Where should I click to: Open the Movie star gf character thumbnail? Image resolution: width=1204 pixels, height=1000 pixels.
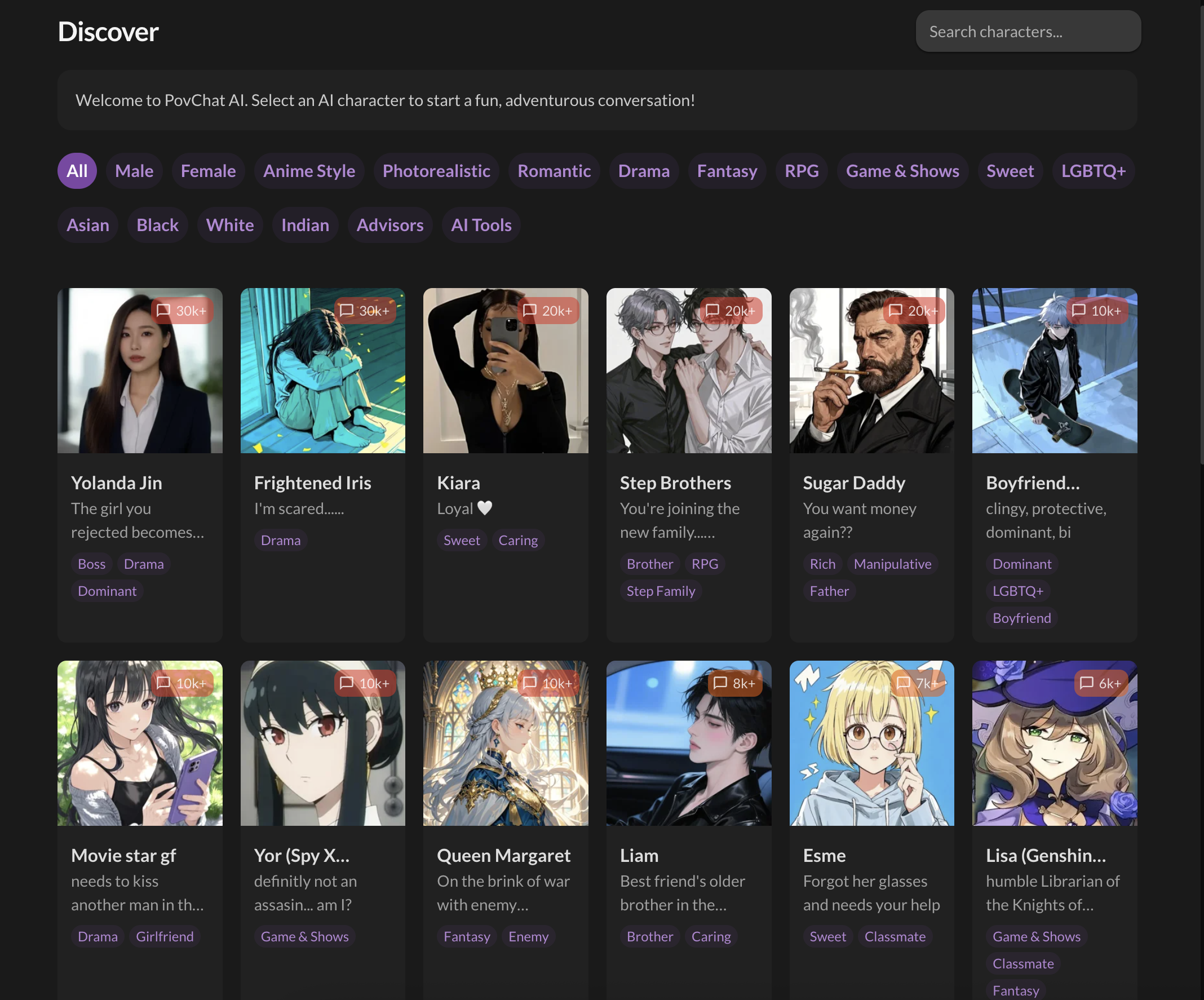click(x=140, y=744)
